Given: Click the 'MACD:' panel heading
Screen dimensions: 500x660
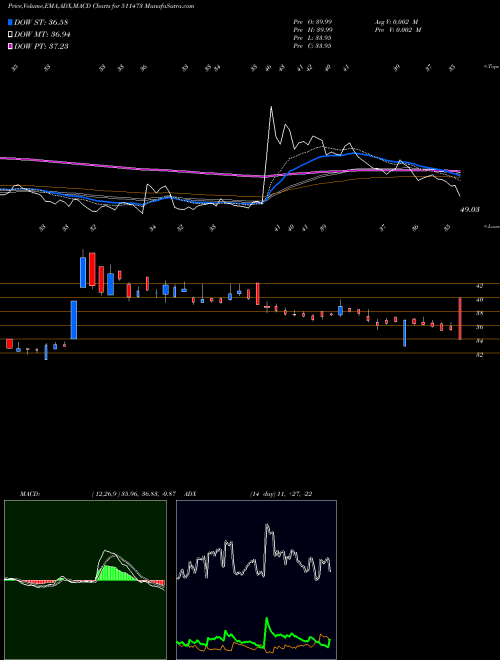Looking at the screenshot, I should click(x=29, y=494).
